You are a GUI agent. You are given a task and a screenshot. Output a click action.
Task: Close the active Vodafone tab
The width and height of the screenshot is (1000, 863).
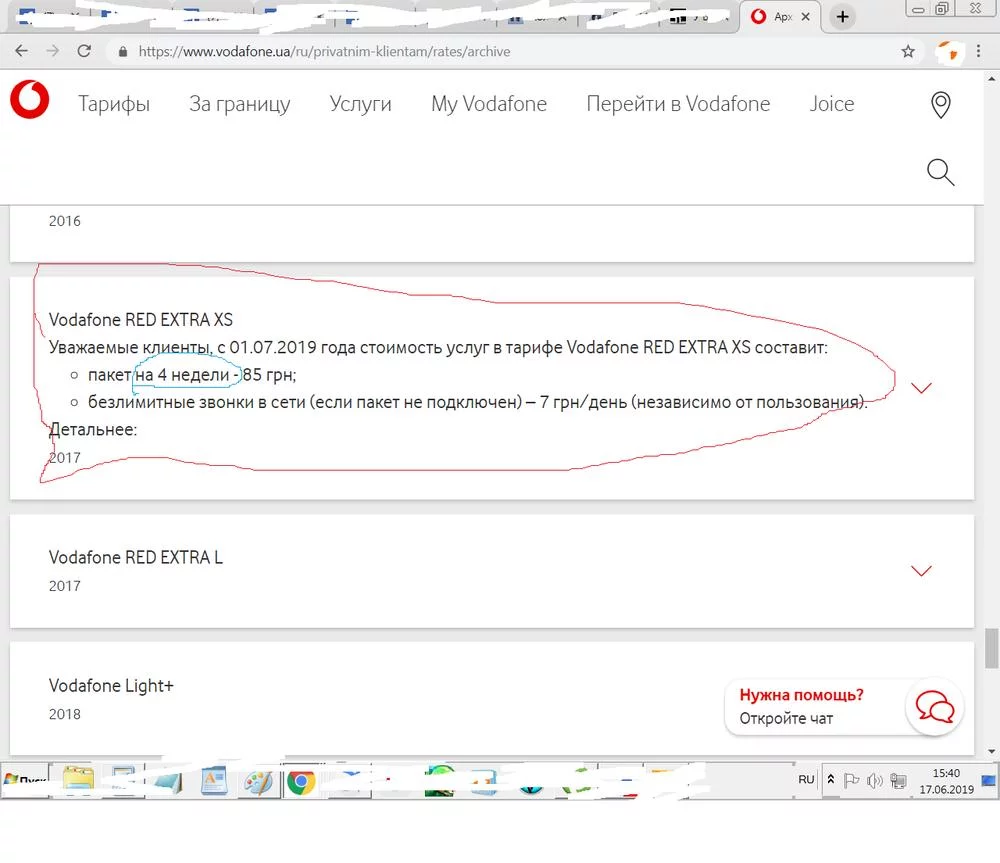pyautogui.click(x=805, y=17)
